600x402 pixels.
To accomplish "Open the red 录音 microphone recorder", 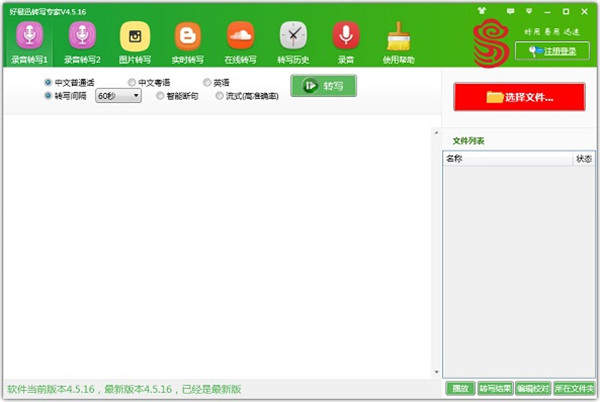I will pos(346,43).
